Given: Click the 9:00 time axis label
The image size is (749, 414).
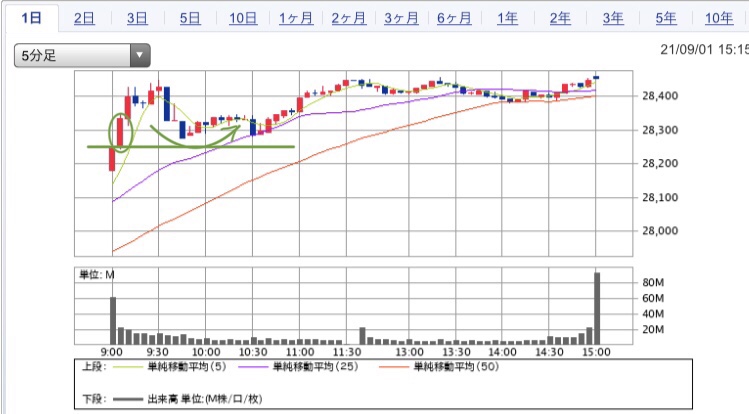Looking at the screenshot, I should (x=111, y=352).
